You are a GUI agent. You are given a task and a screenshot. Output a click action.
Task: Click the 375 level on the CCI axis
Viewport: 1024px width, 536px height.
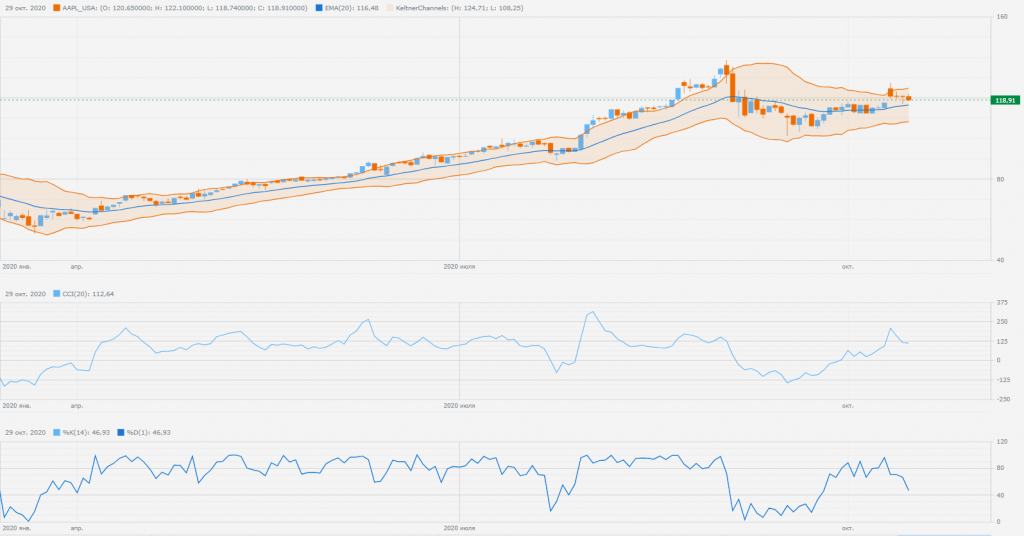pos(1001,304)
